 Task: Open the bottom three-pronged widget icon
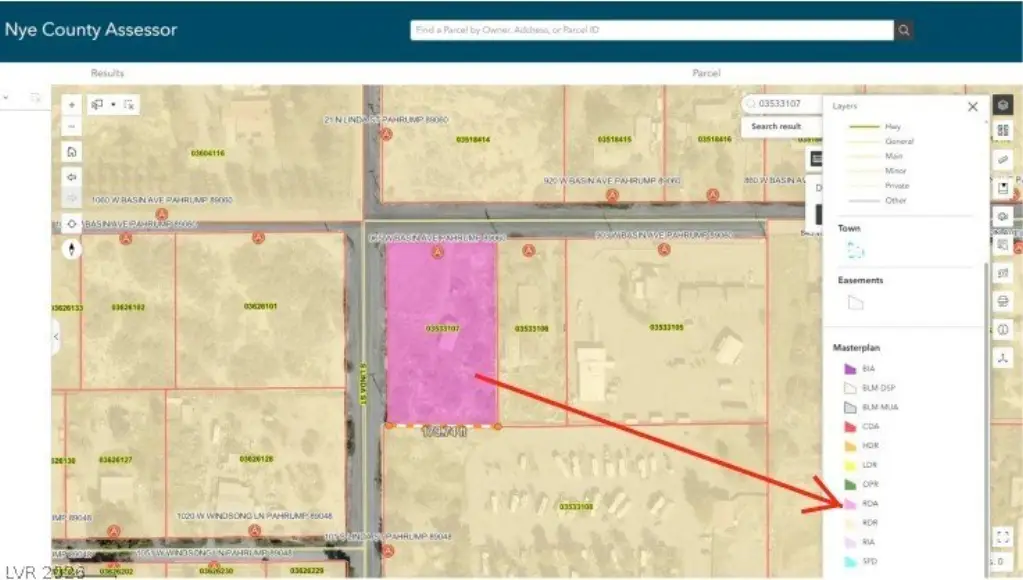[1003, 358]
